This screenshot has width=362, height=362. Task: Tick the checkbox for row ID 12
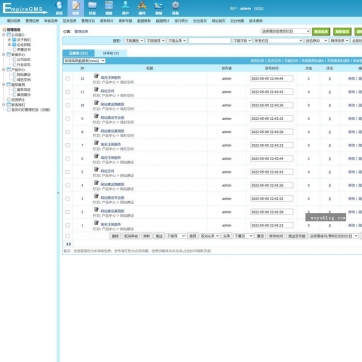(x=68, y=79)
